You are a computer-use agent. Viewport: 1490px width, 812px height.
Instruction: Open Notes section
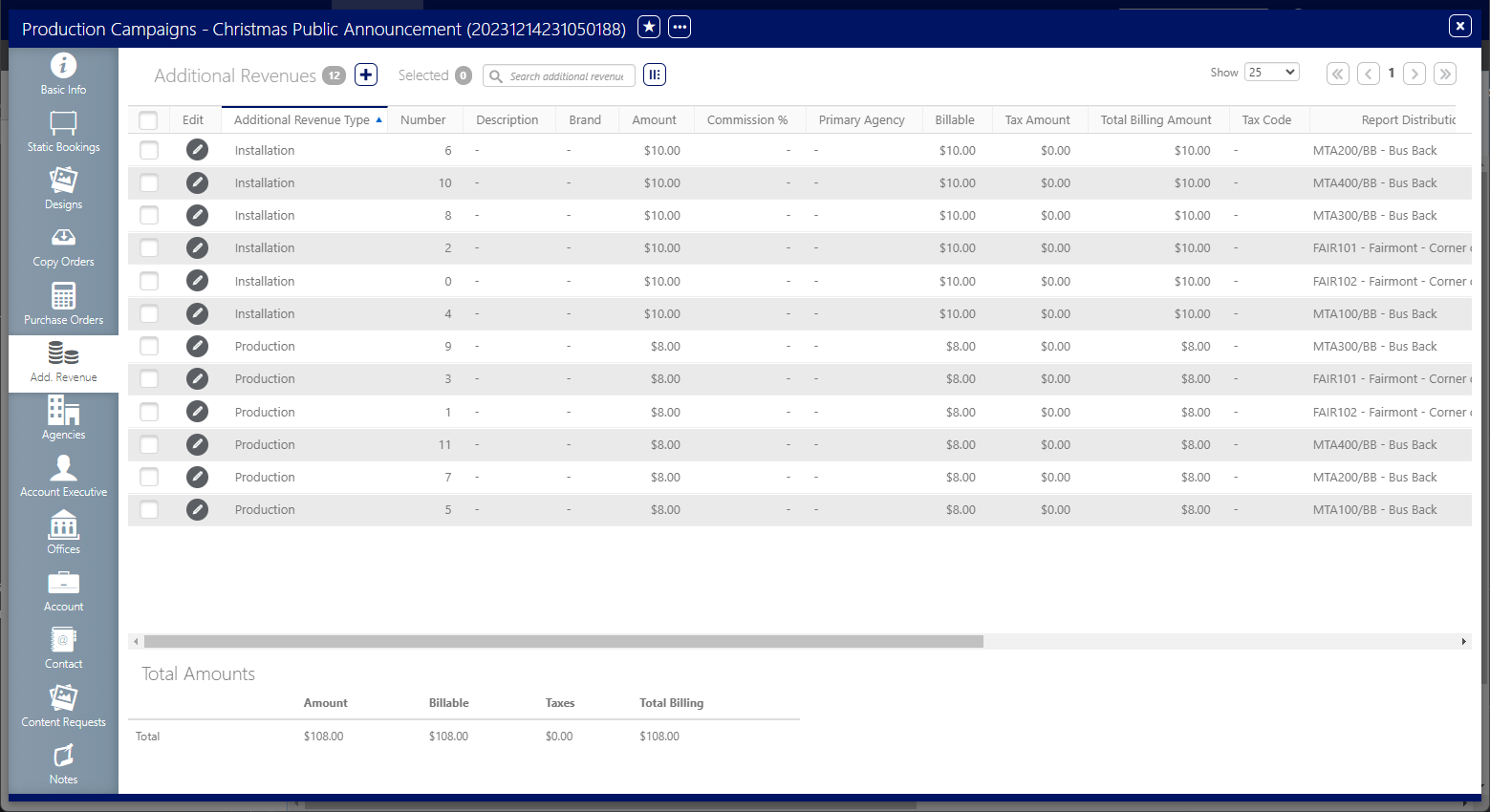click(x=63, y=764)
